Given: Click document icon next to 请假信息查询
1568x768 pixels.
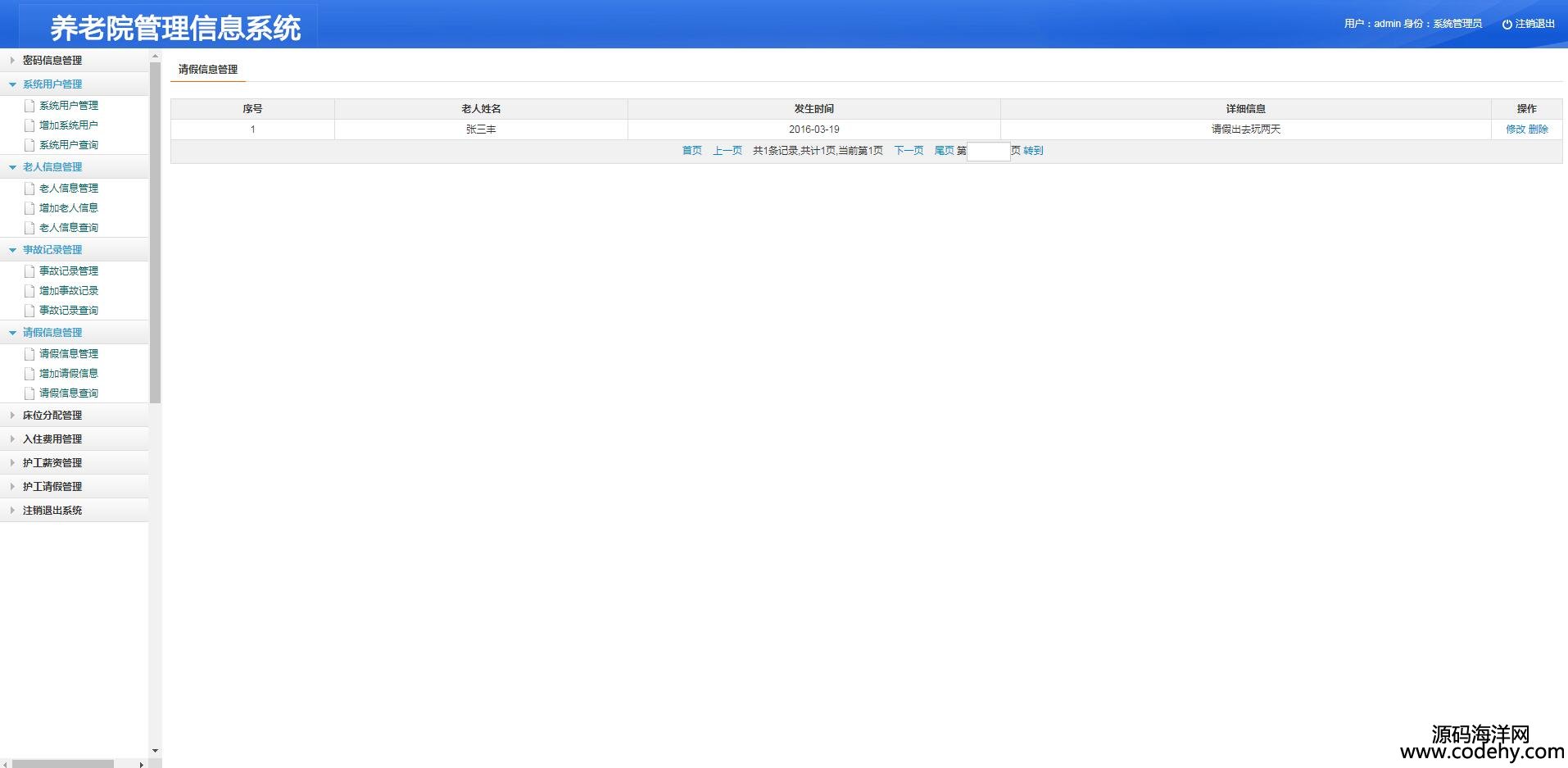Looking at the screenshot, I should pos(29,393).
